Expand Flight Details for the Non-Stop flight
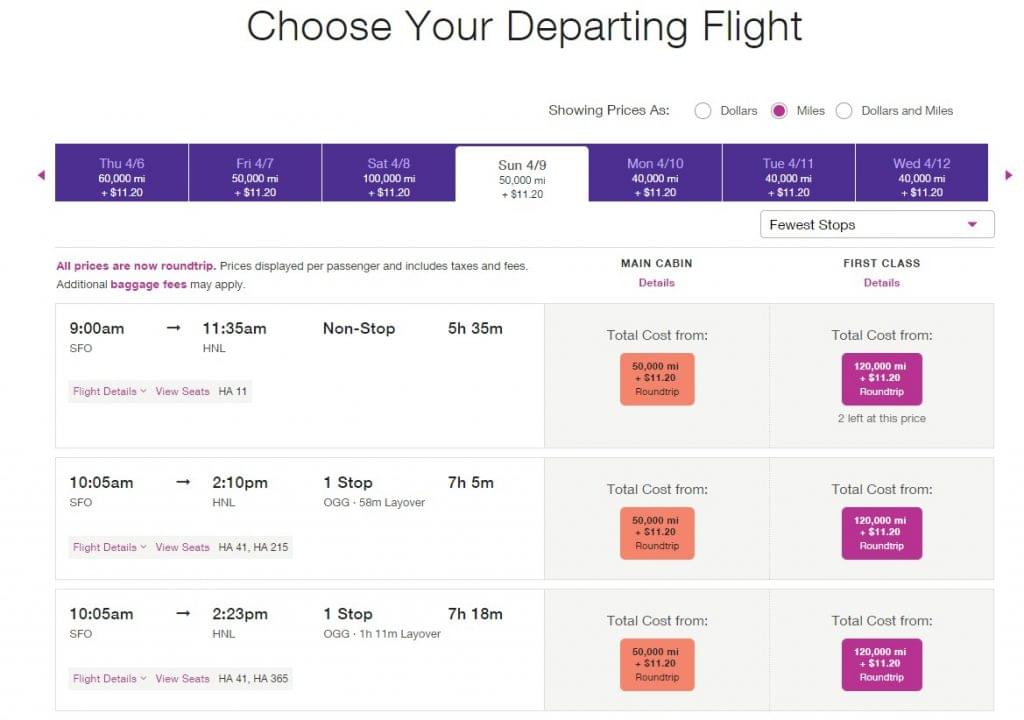Image resolution: width=1024 pixels, height=720 pixels. click(x=105, y=391)
